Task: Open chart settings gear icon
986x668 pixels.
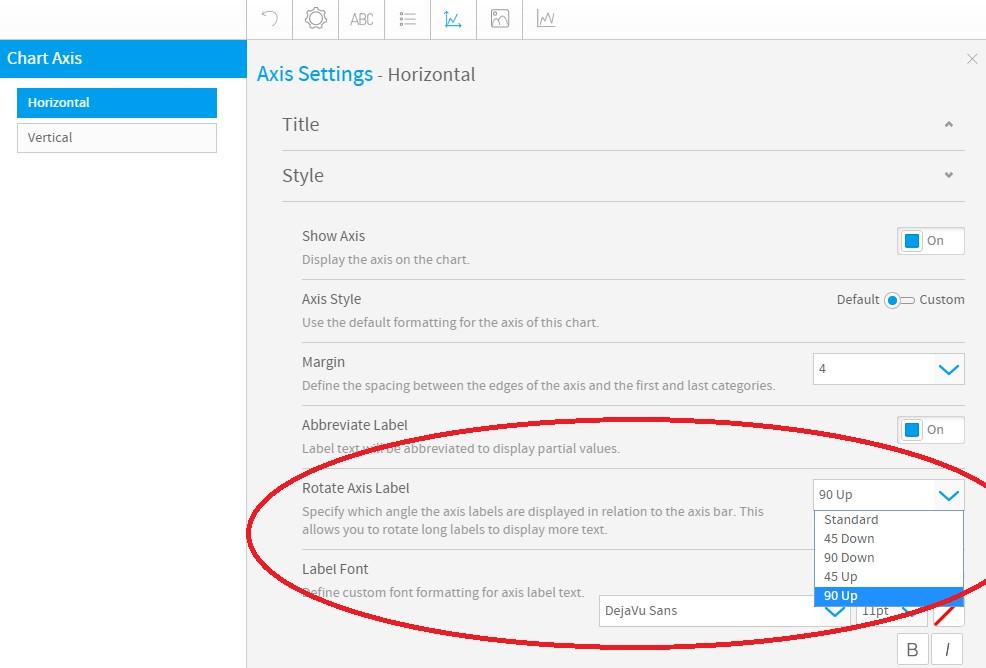Action: [x=316, y=19]
